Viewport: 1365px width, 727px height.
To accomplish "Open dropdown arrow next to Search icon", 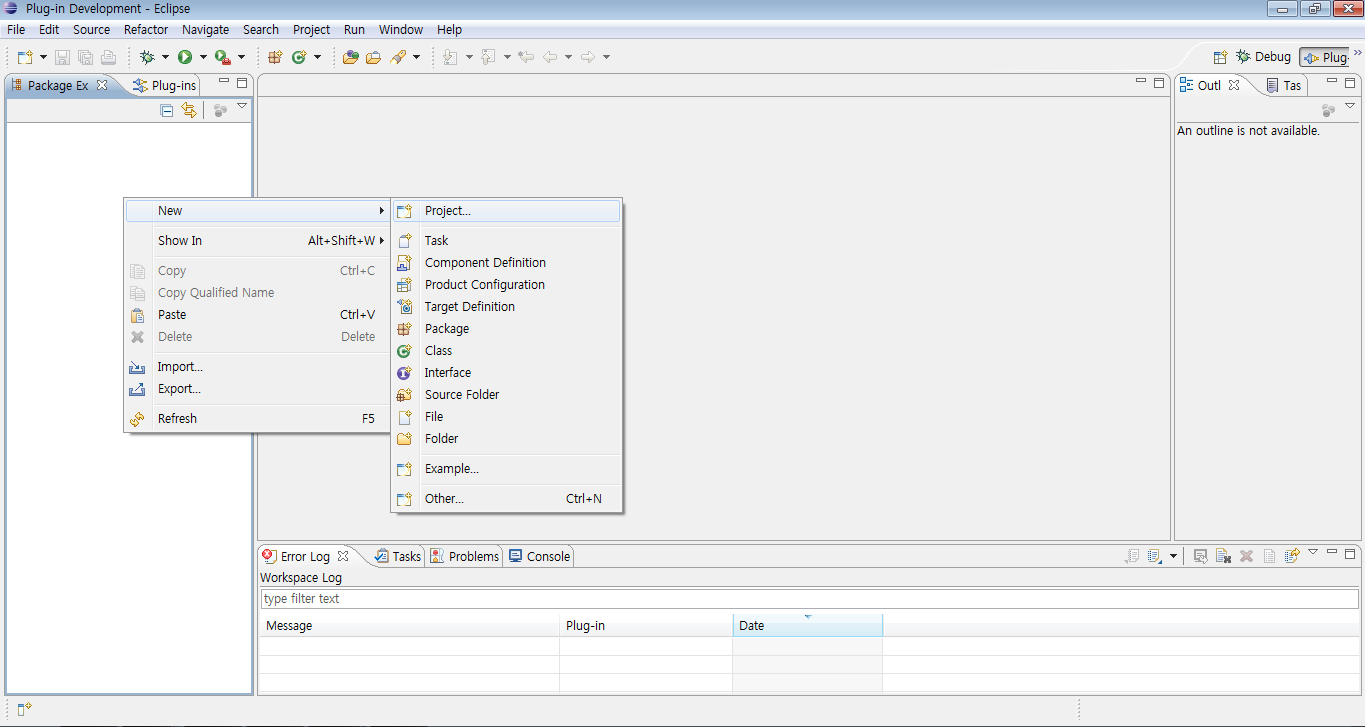I will [416, 57].
